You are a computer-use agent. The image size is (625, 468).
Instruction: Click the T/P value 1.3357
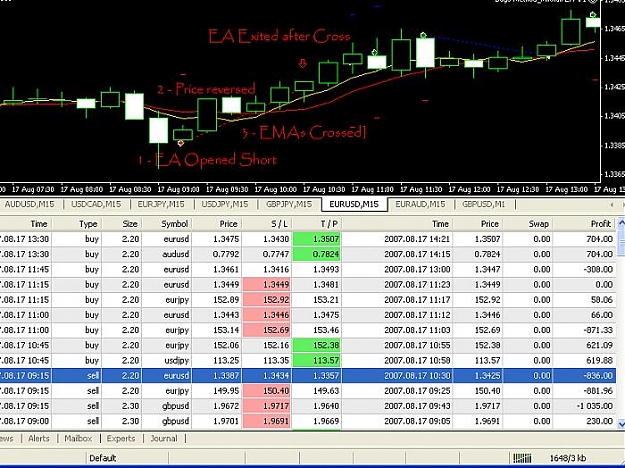pos(326,376)
